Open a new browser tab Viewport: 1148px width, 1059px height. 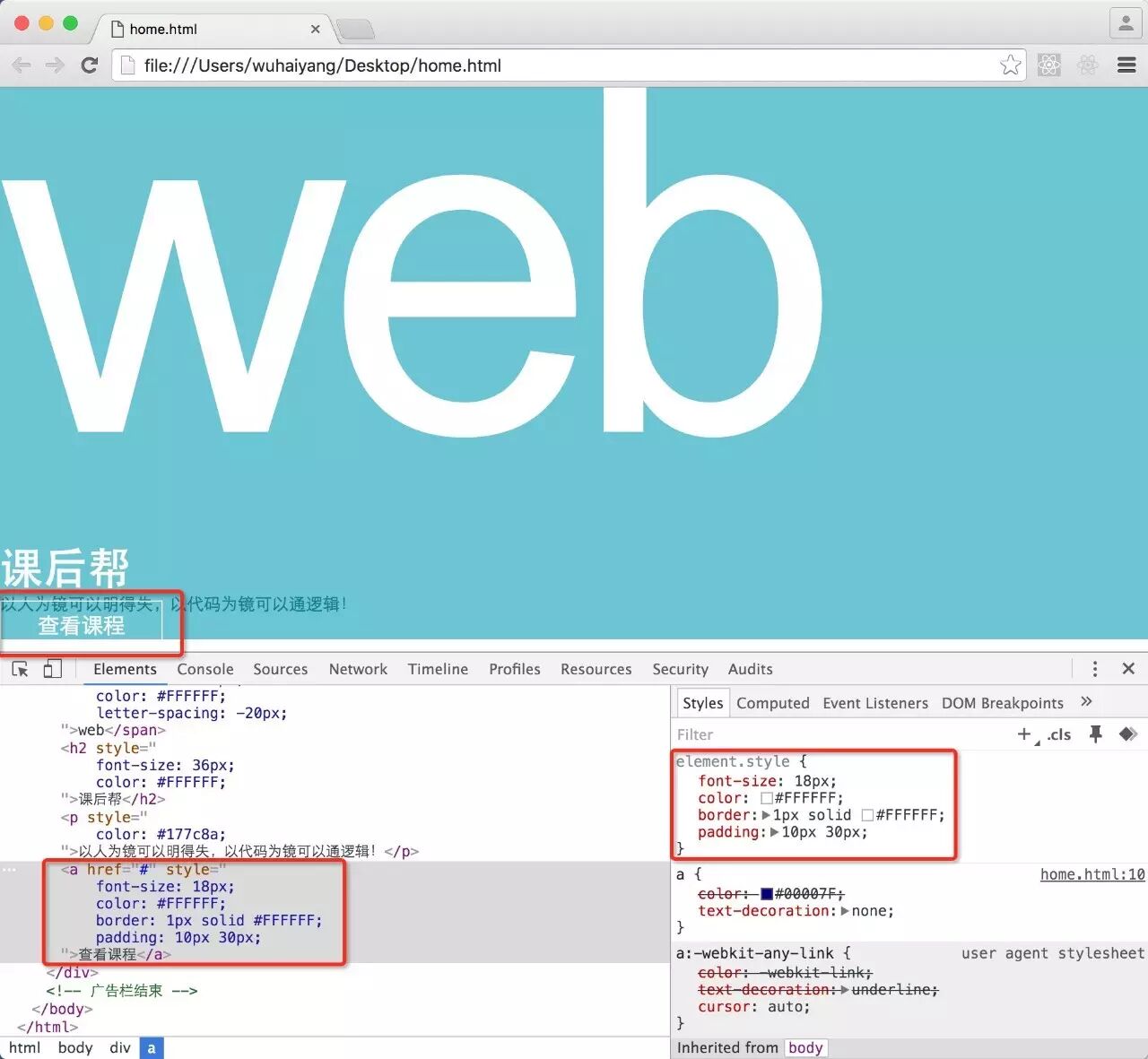(356, 30)
